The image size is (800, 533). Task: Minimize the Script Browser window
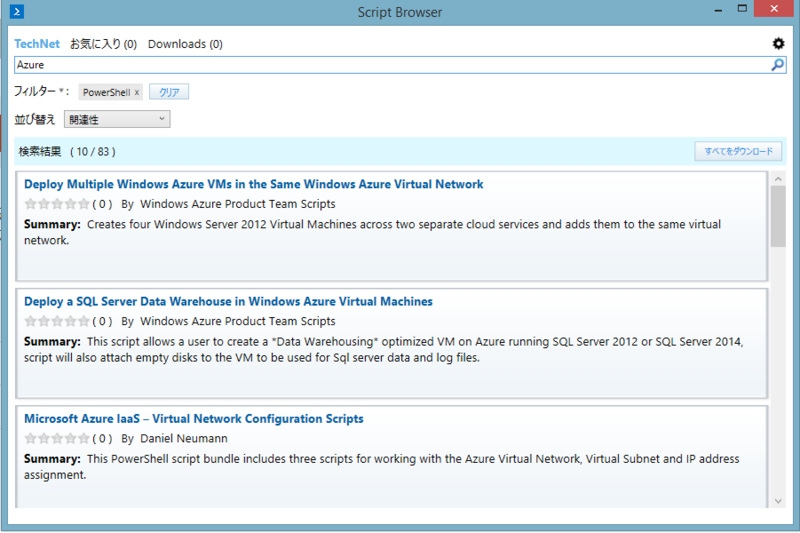718,10
